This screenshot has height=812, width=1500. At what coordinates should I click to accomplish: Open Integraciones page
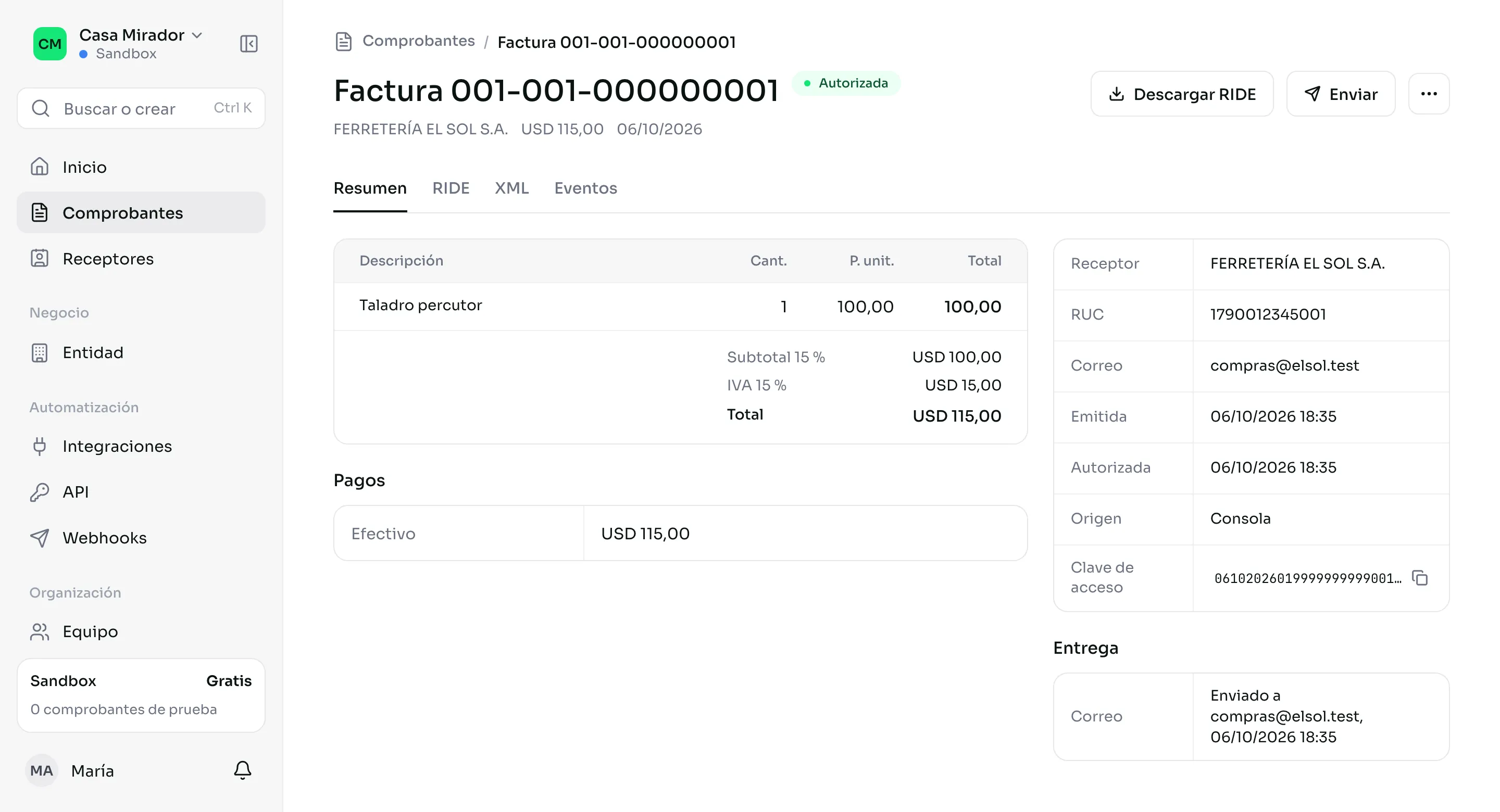[141, 447]
